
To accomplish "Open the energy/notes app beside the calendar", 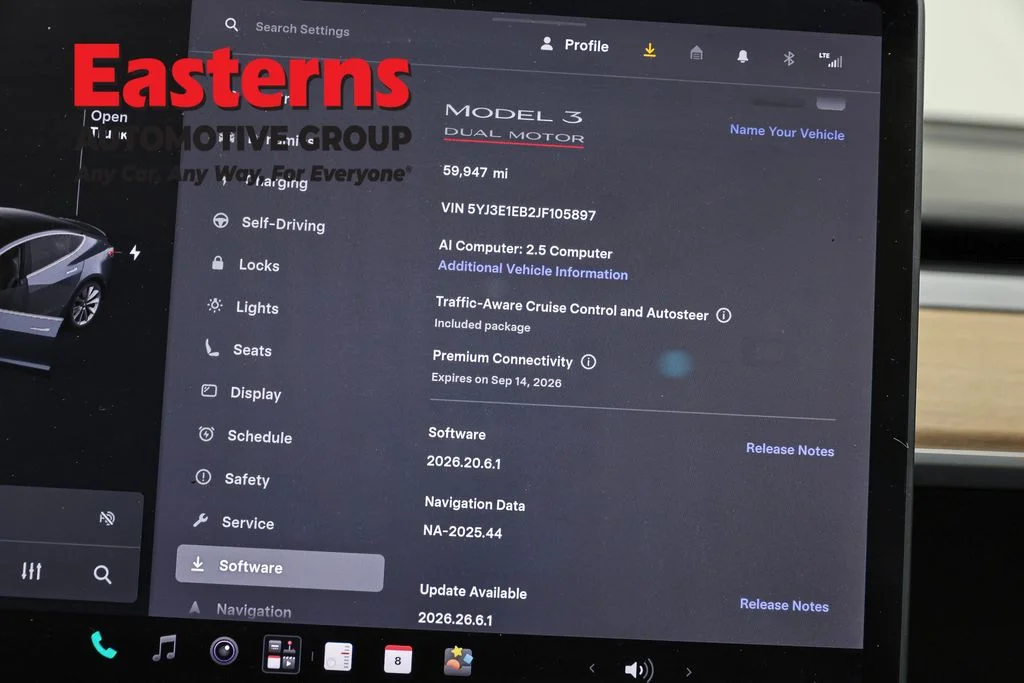I will [338, 656].
